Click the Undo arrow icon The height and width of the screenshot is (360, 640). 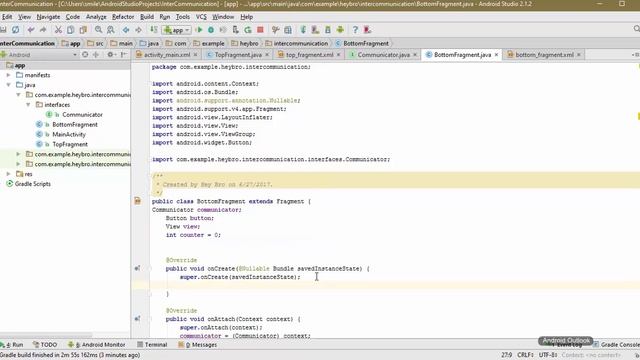pos(31,30)
